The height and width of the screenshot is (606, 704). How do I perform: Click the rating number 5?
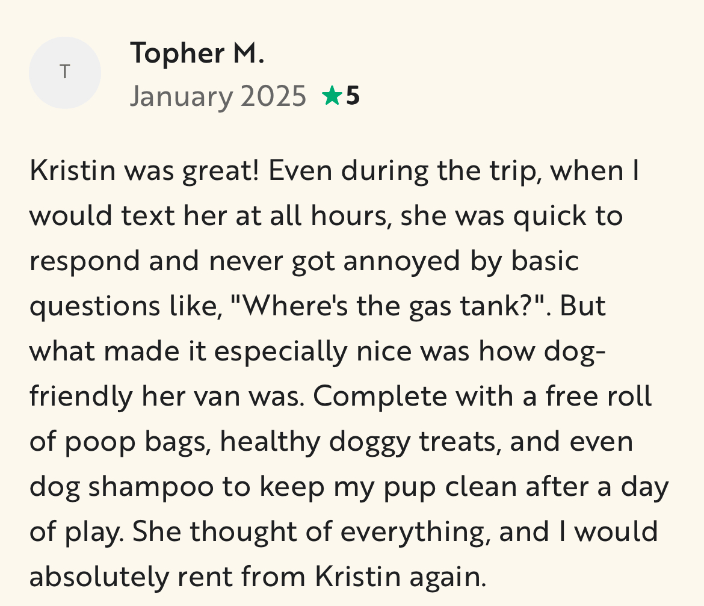click(x=352, y=97)
